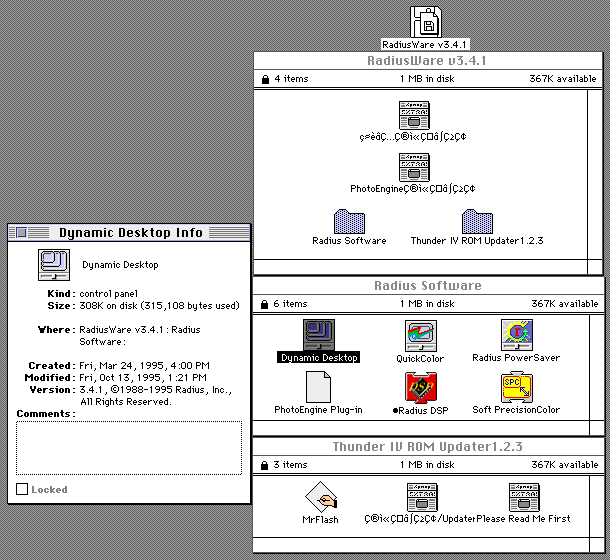Click 'Kind: control panel' text in Info window
This screenshot has width=610, height=560.
(93, 294)
